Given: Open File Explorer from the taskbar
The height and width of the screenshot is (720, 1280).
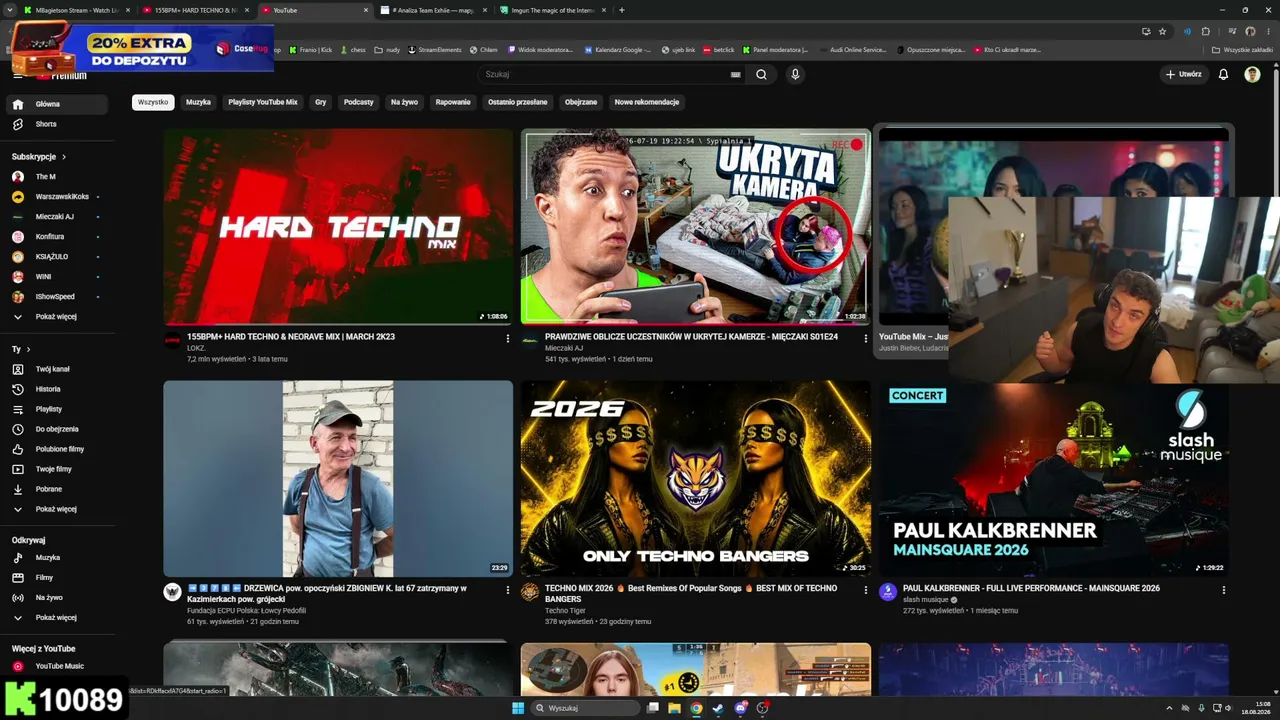Looking at the screenshot, I should (674, 708).
